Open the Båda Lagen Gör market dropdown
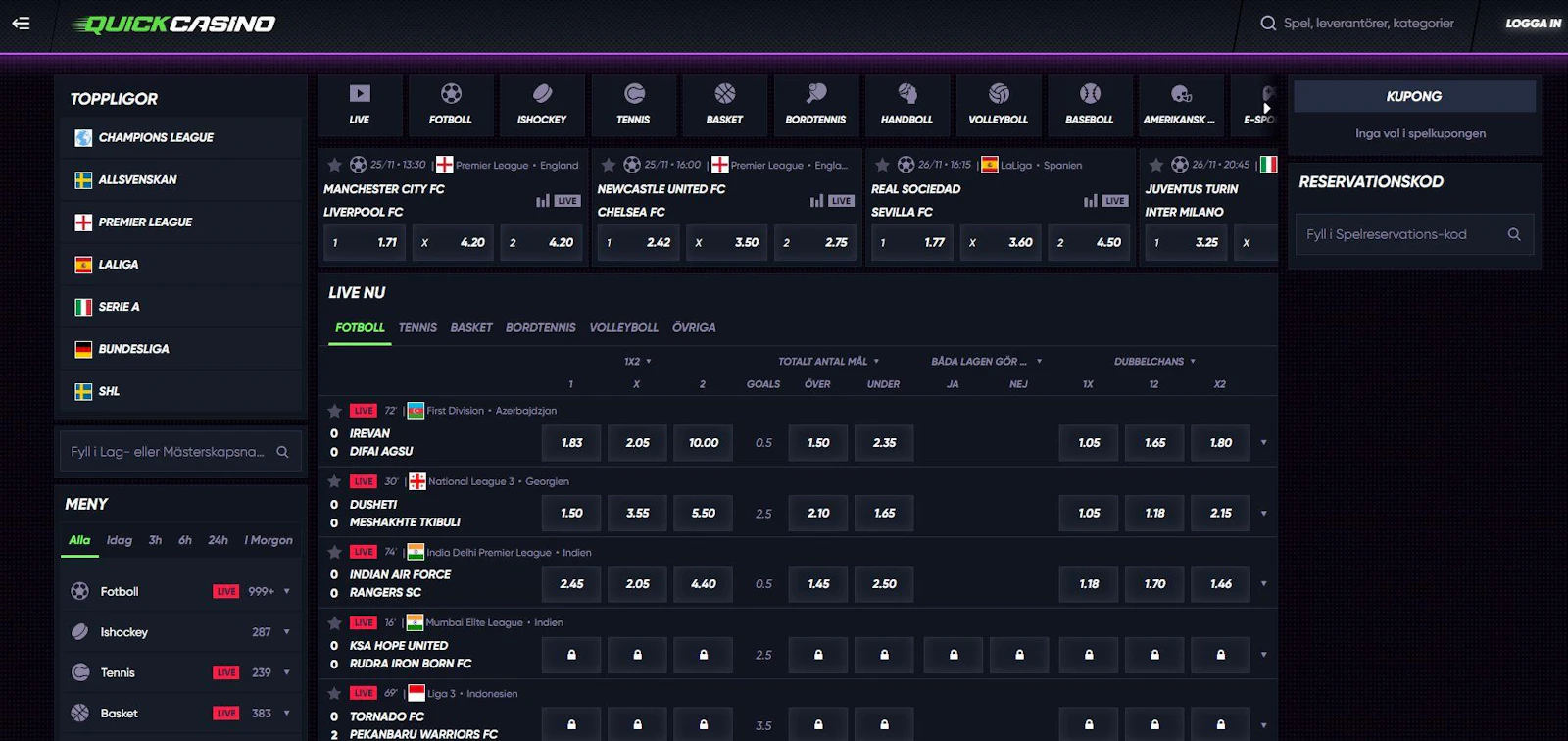Screen dimensions: 1568x741 pyautogui.click(x=986, y=362)
